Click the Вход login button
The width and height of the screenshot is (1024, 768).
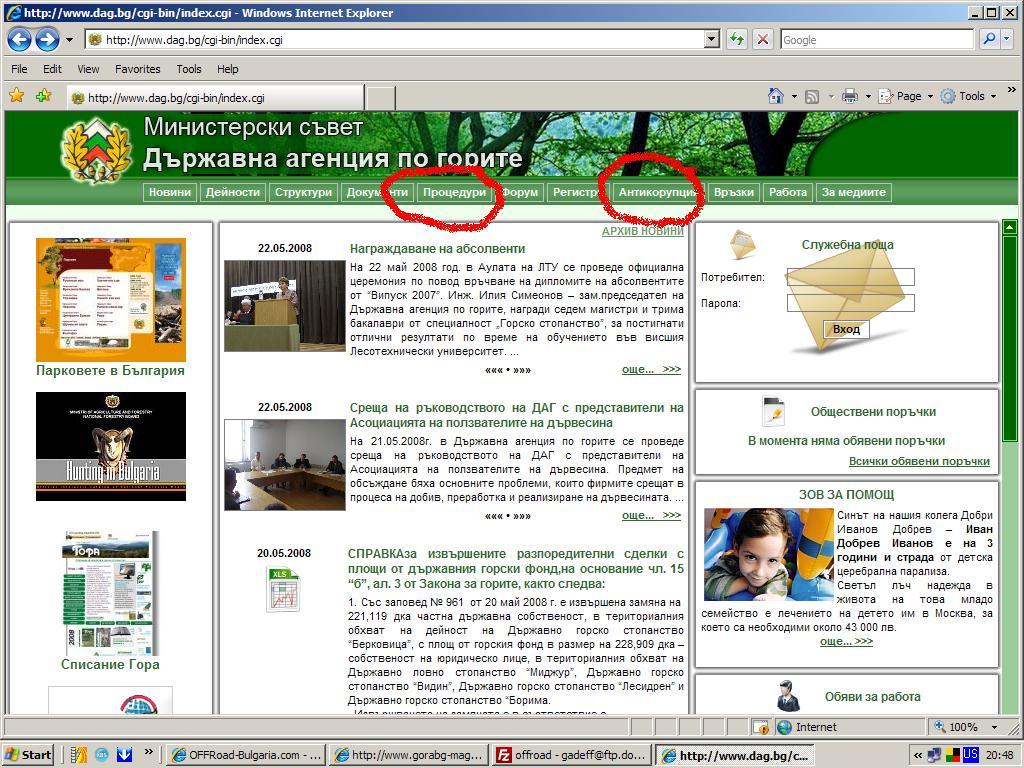tap(846, 329)
